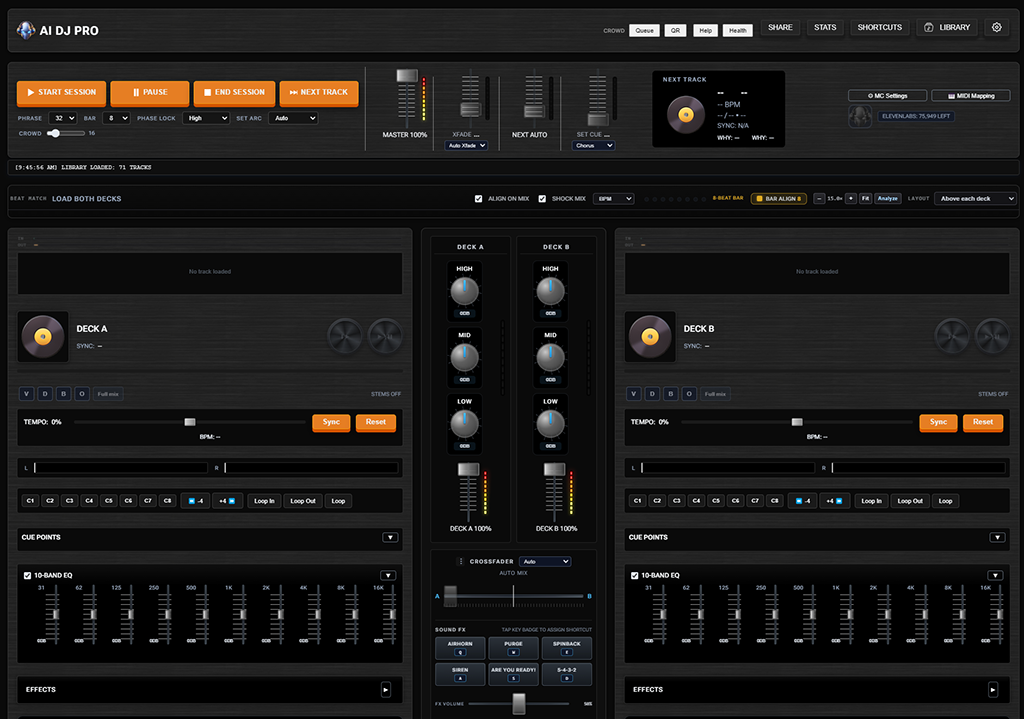The image size is (1024, 719).
Task: Click Deck A second jog wheel
Action: [x=385, y=336]
